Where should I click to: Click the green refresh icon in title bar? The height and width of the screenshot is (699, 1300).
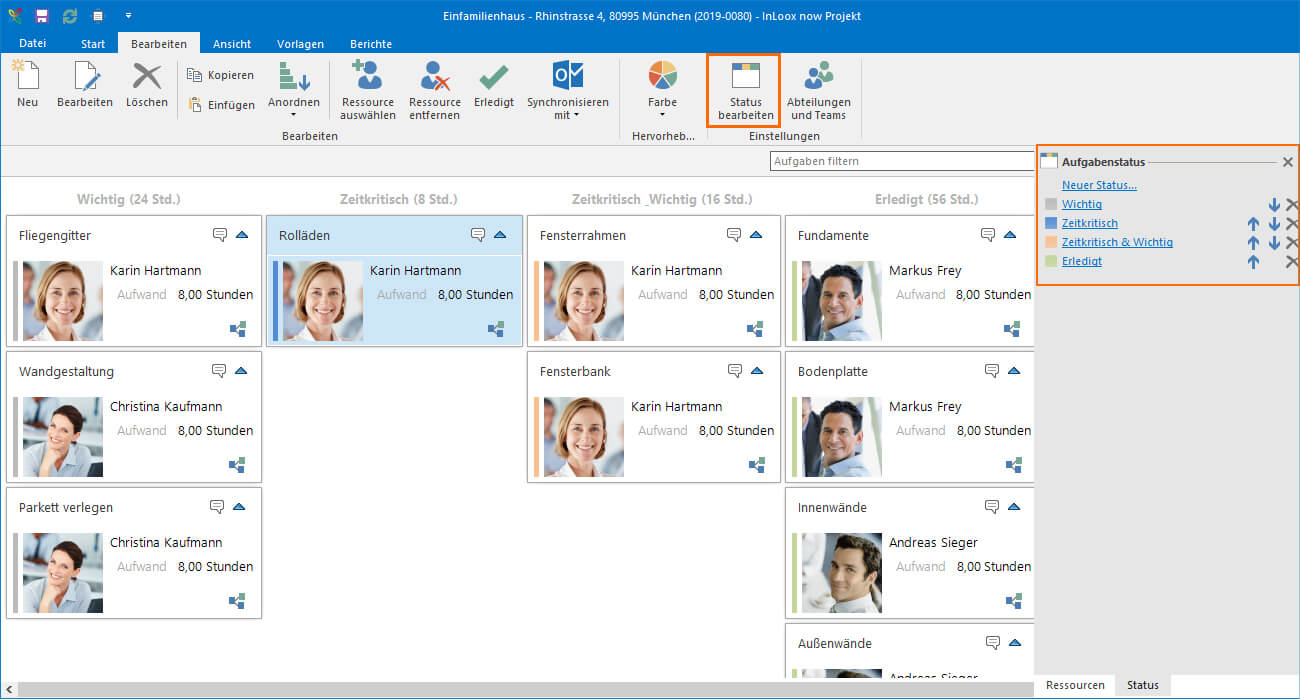click(70, 16)
